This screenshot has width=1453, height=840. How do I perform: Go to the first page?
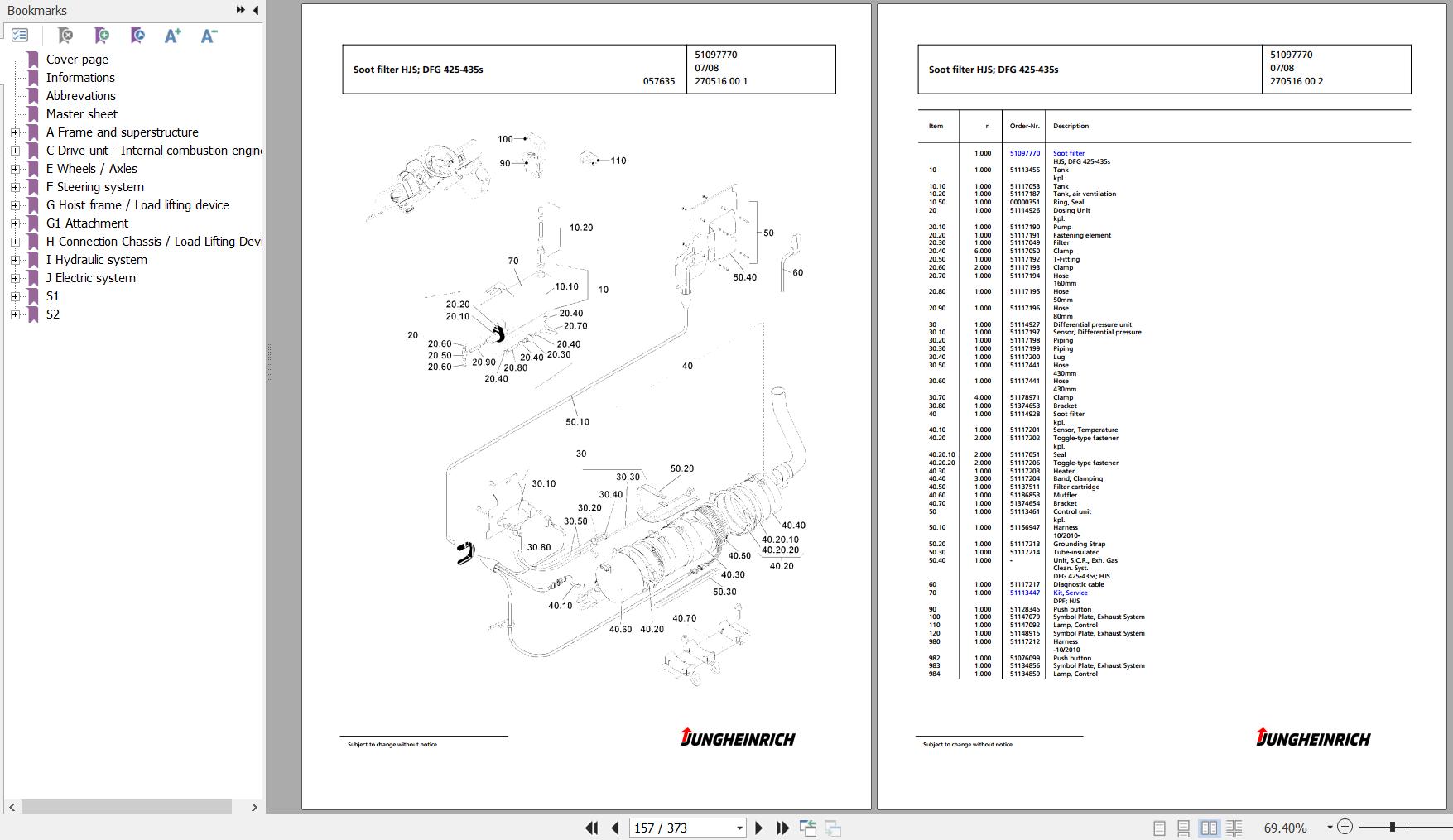pos(591,828)
